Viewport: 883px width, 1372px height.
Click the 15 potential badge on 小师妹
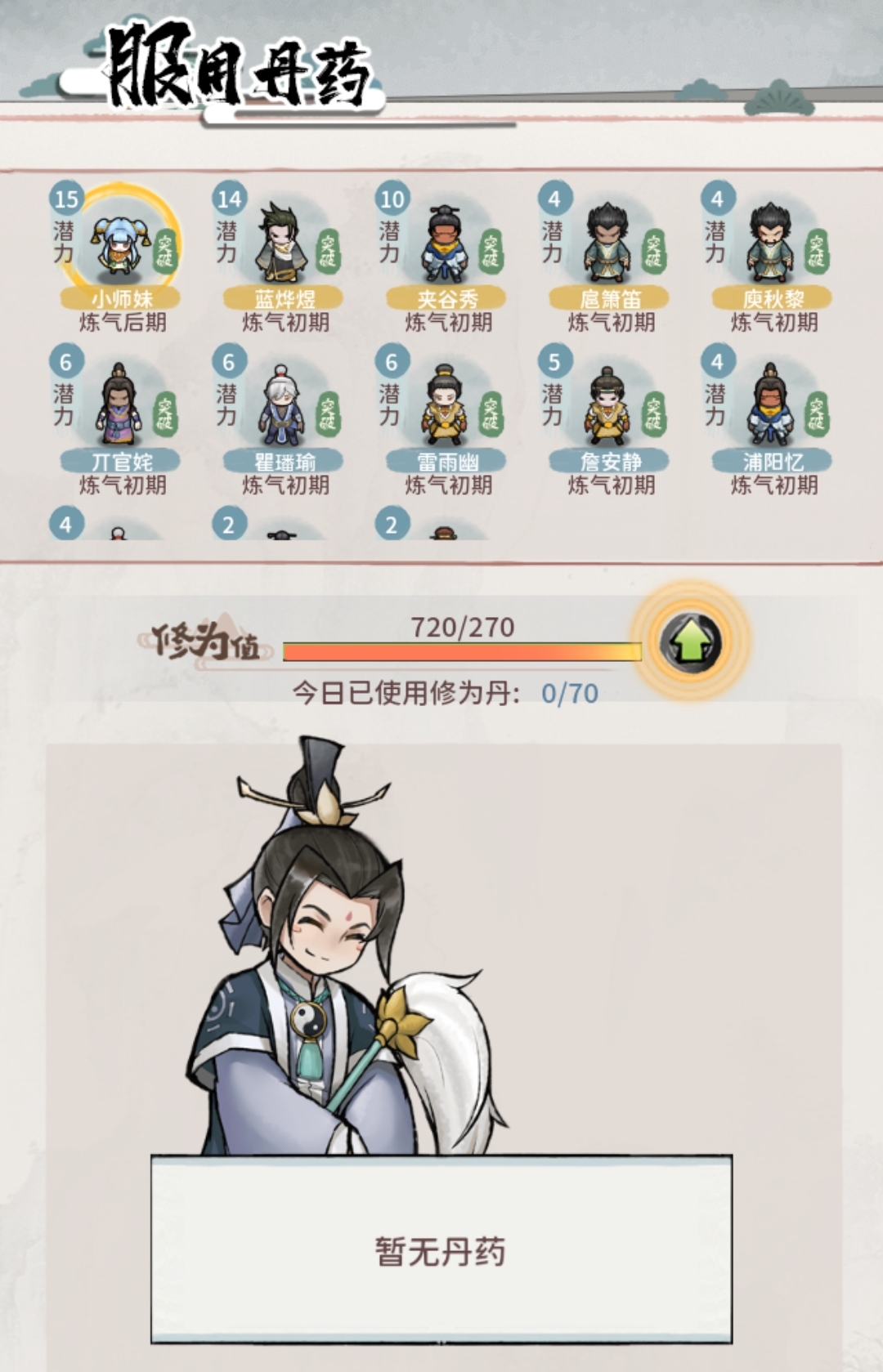pyautogui.click(x=66, y=199)
